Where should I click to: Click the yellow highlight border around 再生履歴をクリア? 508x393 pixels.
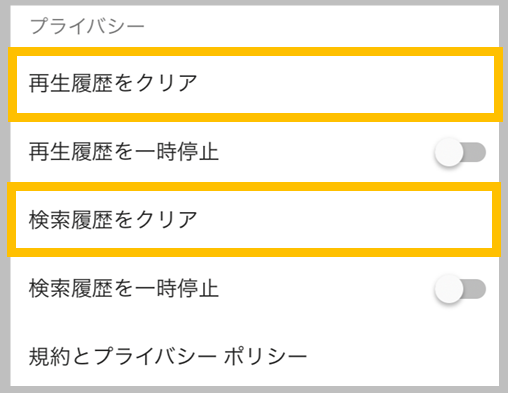pos(255,52)
